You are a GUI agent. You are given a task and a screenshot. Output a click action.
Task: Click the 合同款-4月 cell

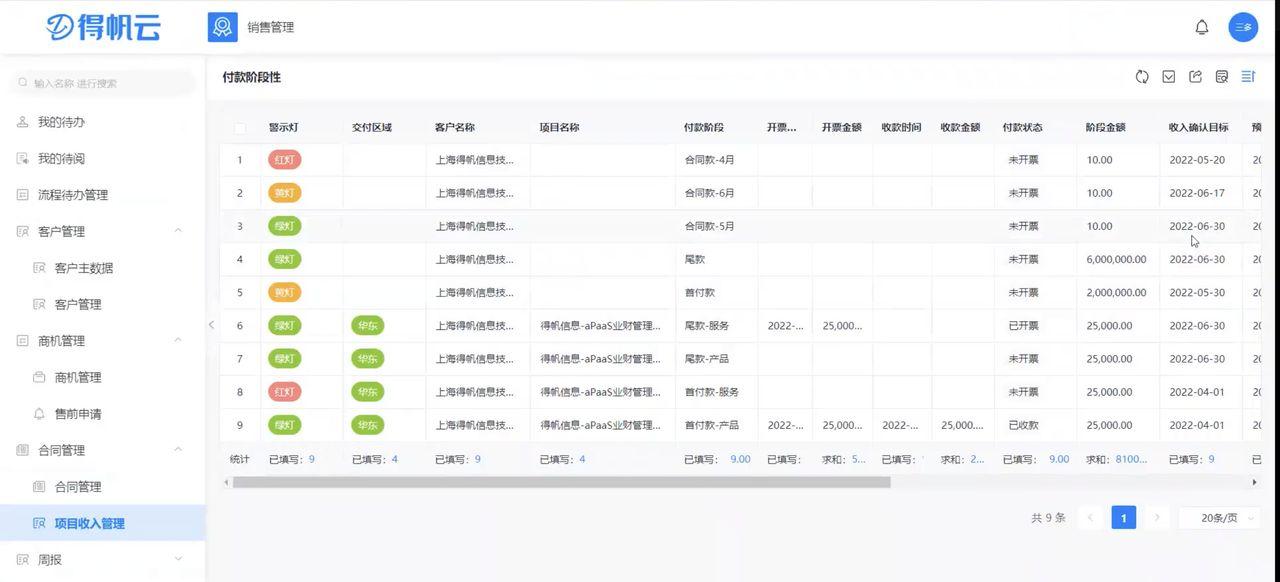[709, 160]
